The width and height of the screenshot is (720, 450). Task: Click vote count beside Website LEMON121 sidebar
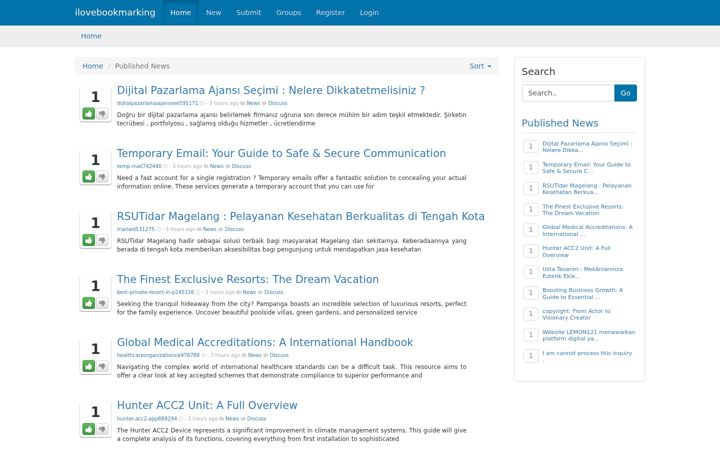tap(530, 335)
